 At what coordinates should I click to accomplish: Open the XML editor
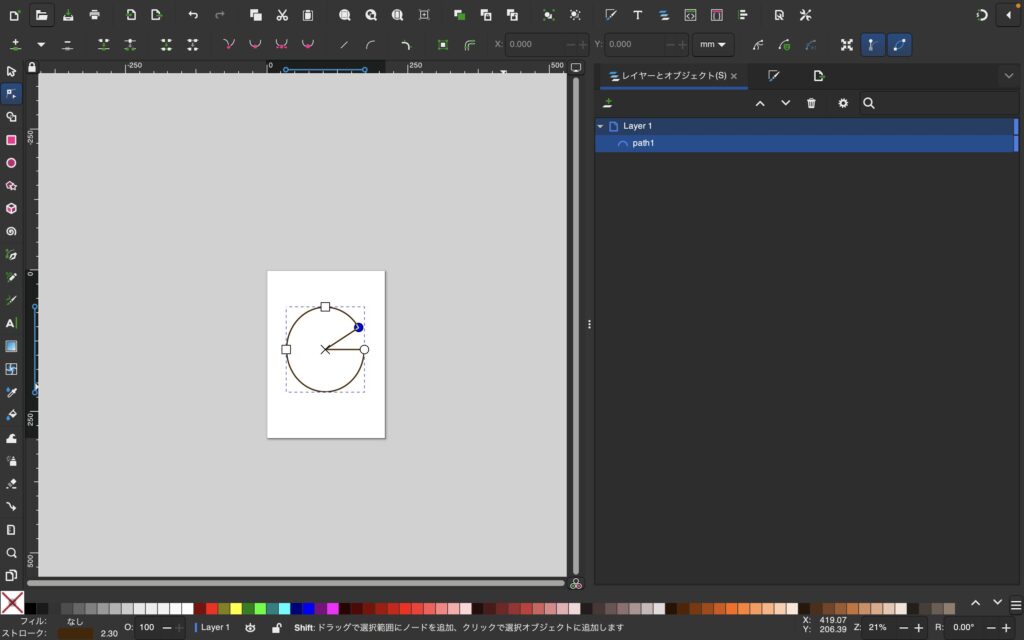(690, 15)
